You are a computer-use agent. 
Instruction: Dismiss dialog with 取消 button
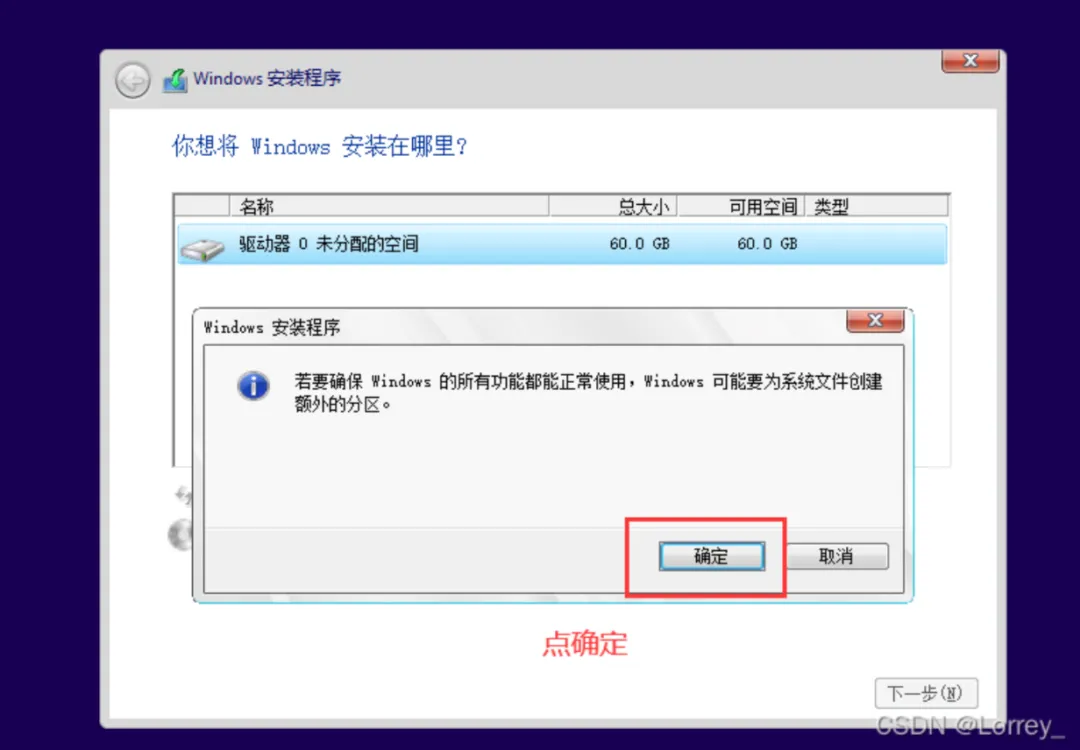click(x=837, y=556)
